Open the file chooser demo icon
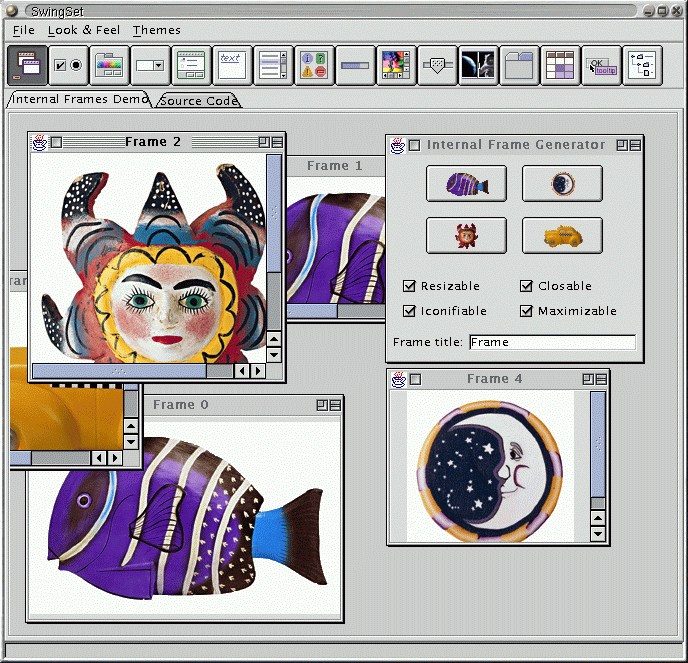The height and width of the screenshot is (663, 688). click(x=191, y=65)
